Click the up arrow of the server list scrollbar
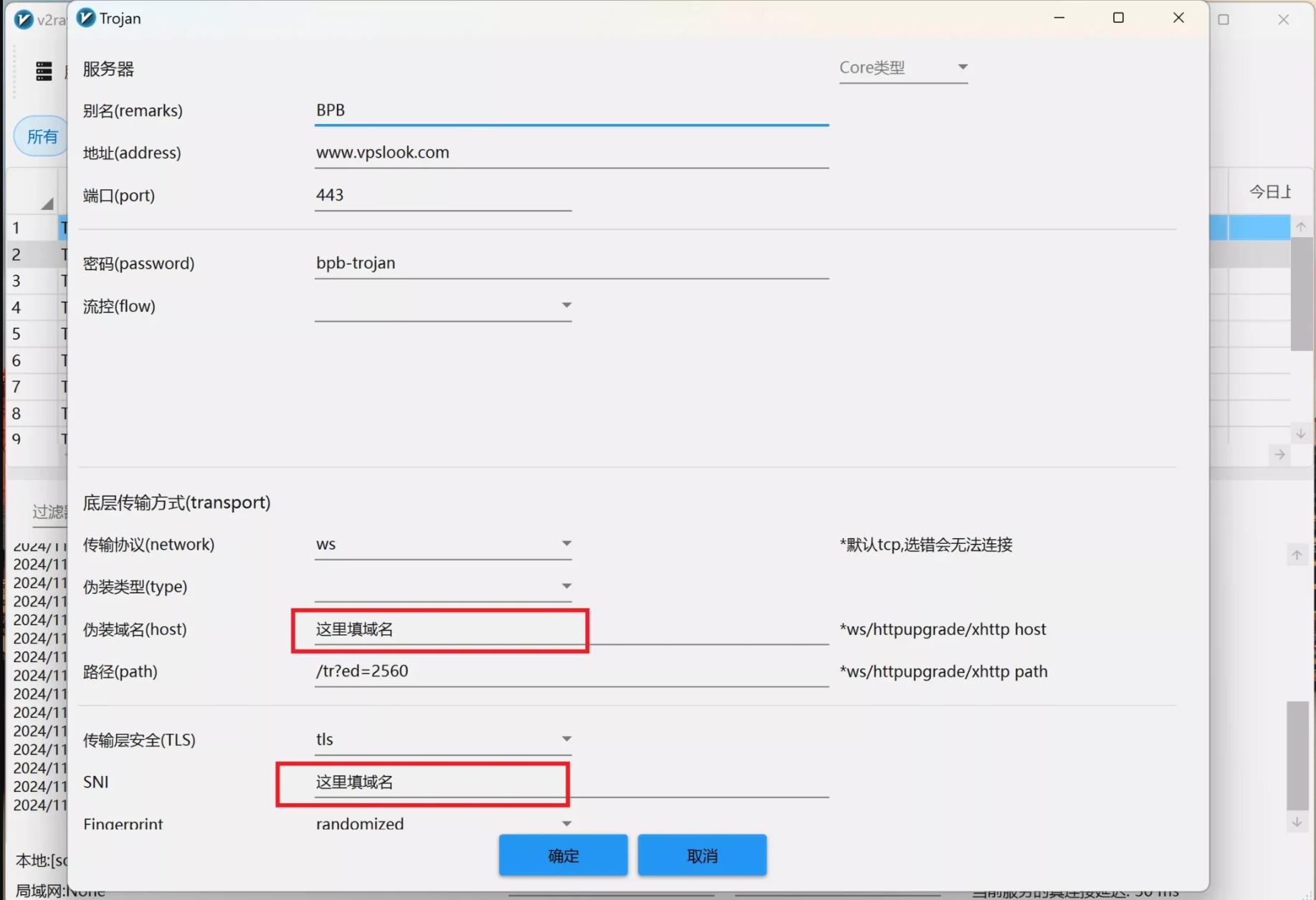Screen dimensions: 1316x900 [1300, 226]
